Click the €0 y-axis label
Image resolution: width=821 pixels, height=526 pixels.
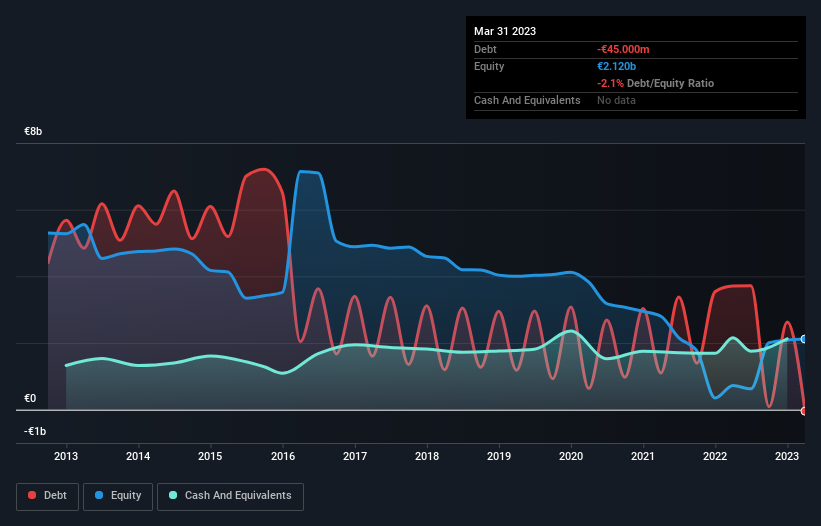coord(30,398)
